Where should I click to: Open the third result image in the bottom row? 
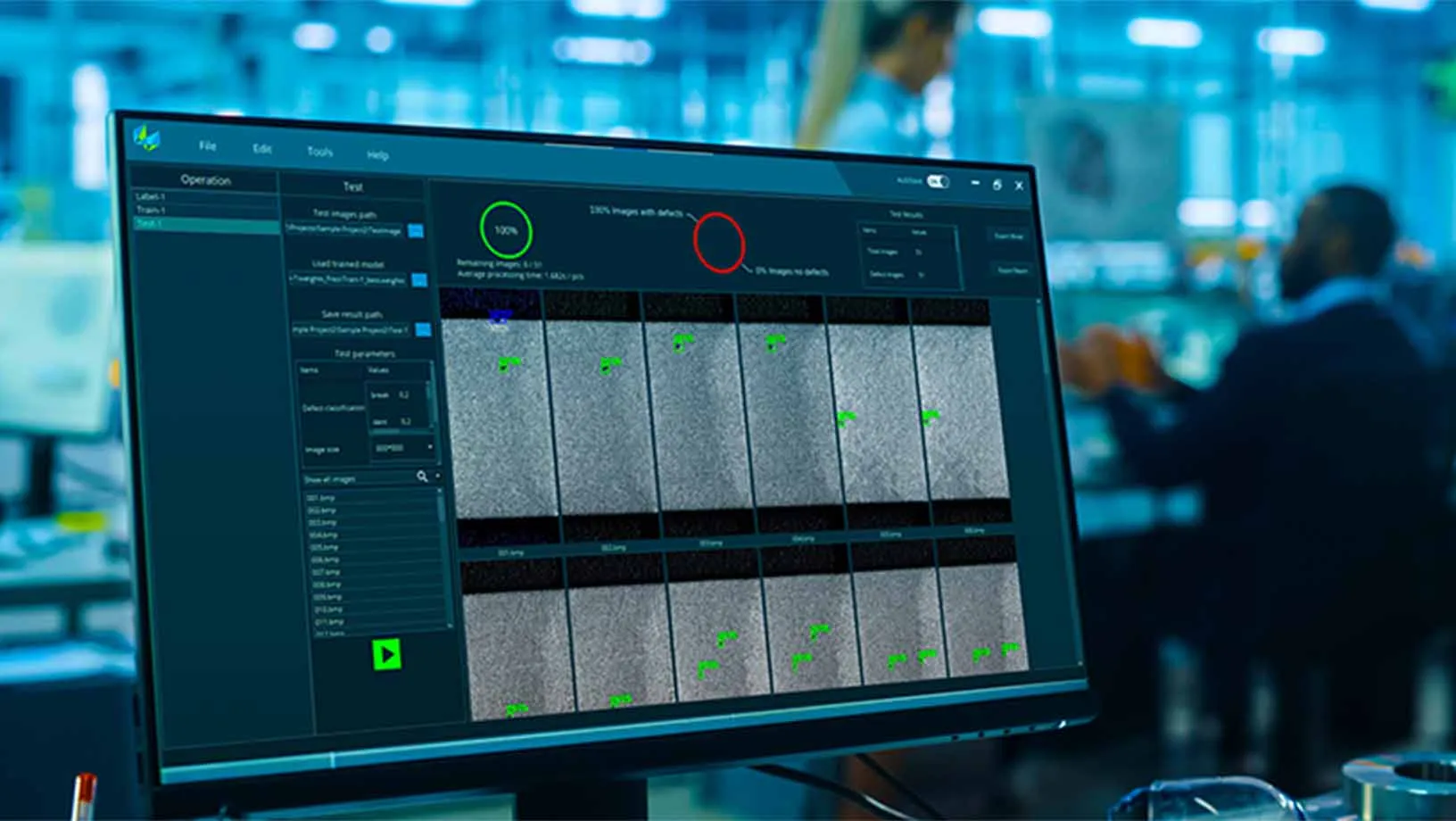[719, 625]
